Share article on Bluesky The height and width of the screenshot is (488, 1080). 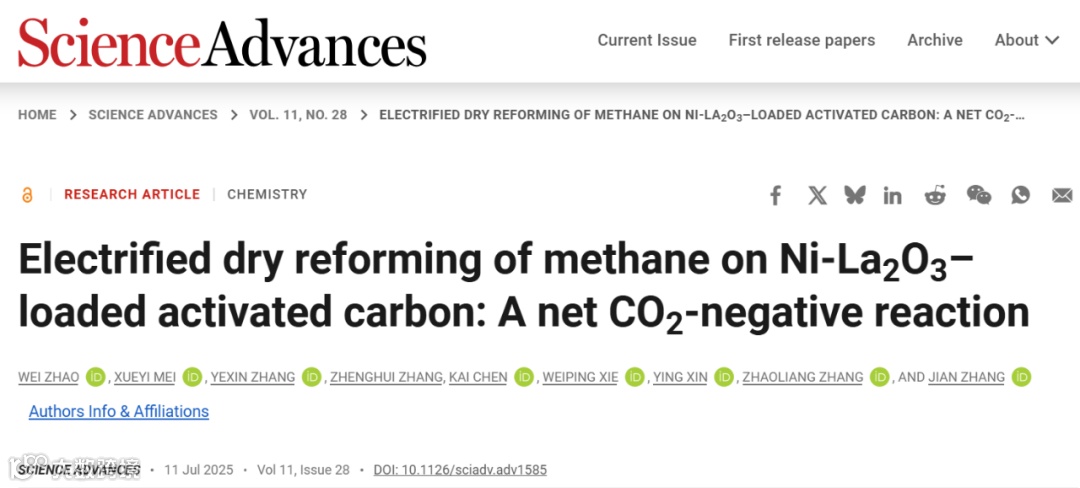(855, 195)
